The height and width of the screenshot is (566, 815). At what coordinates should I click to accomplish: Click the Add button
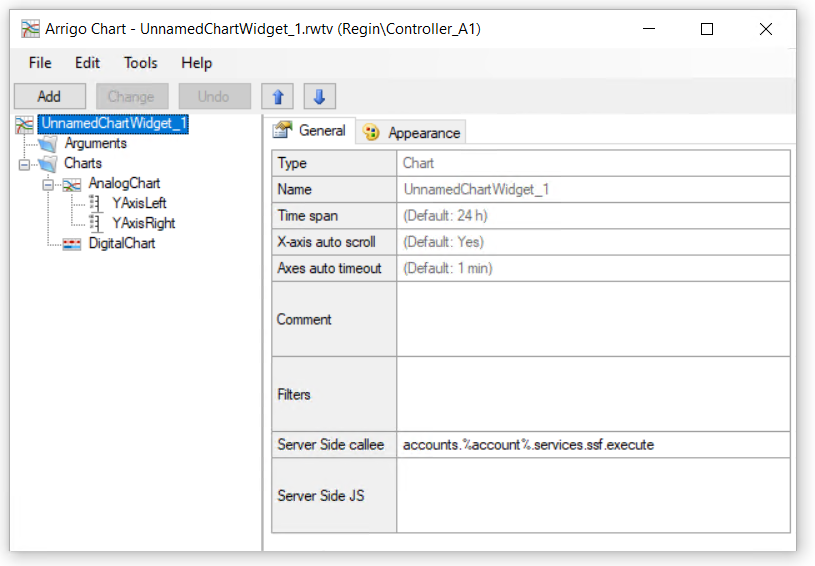point(49,97)
